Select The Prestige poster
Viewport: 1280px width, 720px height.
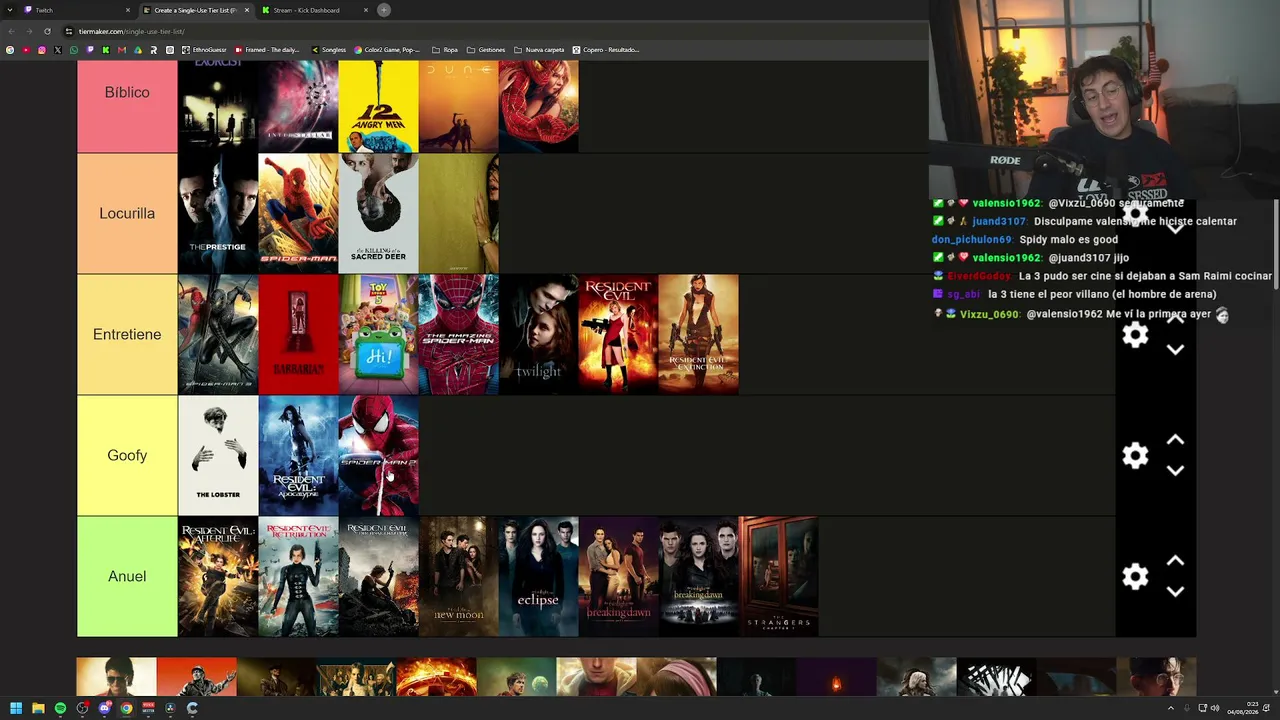coord(218,213)
